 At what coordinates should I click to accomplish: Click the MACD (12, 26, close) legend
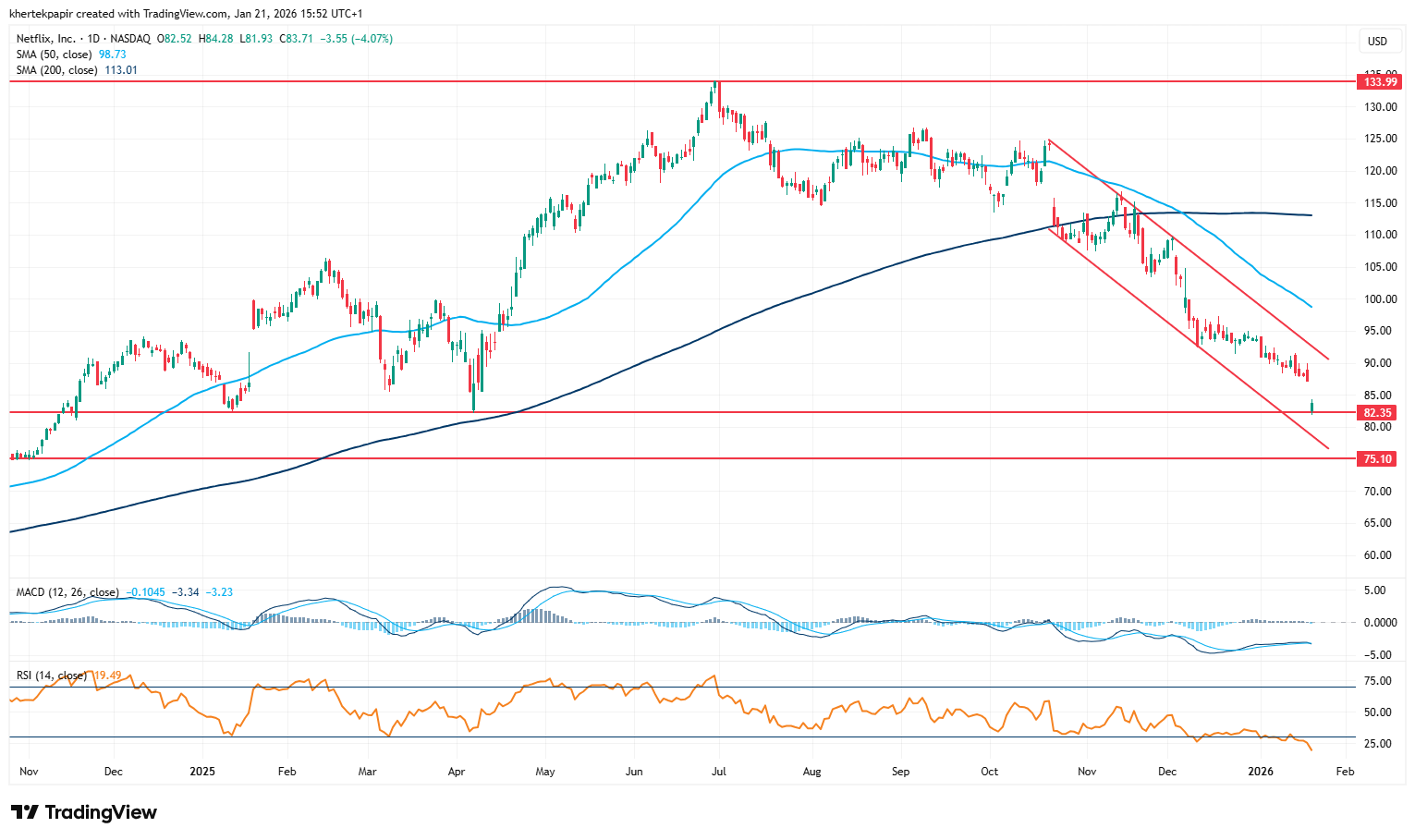tap(67, 592)
